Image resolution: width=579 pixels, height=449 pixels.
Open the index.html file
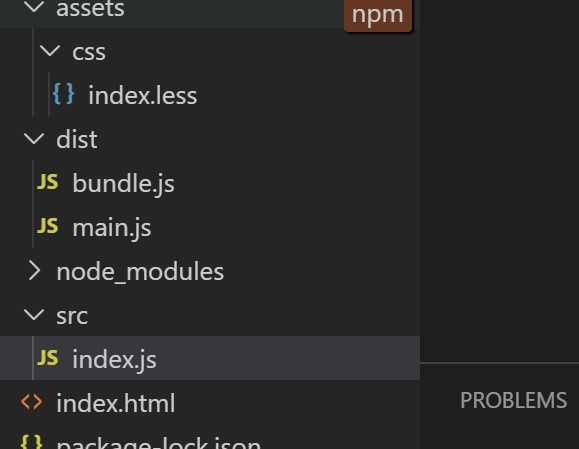click(x=116, y=403)
